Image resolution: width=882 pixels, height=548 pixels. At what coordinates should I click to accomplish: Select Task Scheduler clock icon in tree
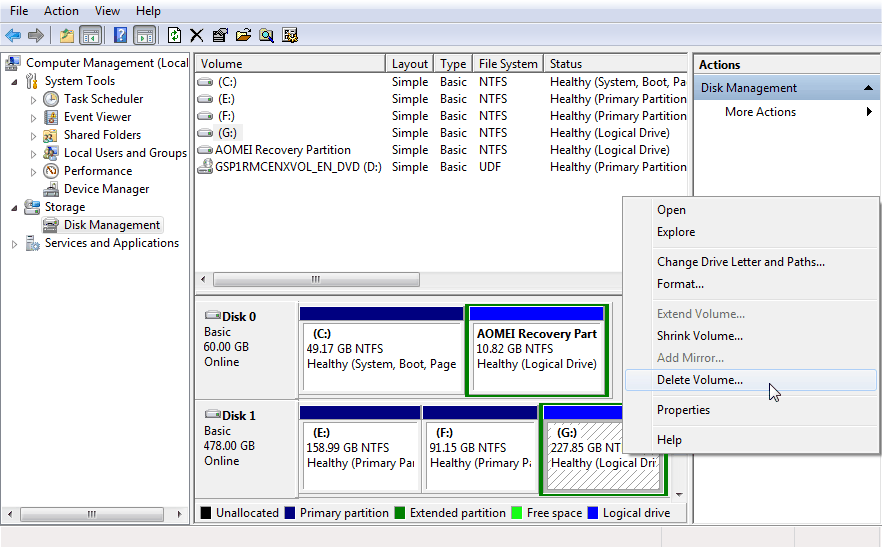51,99
